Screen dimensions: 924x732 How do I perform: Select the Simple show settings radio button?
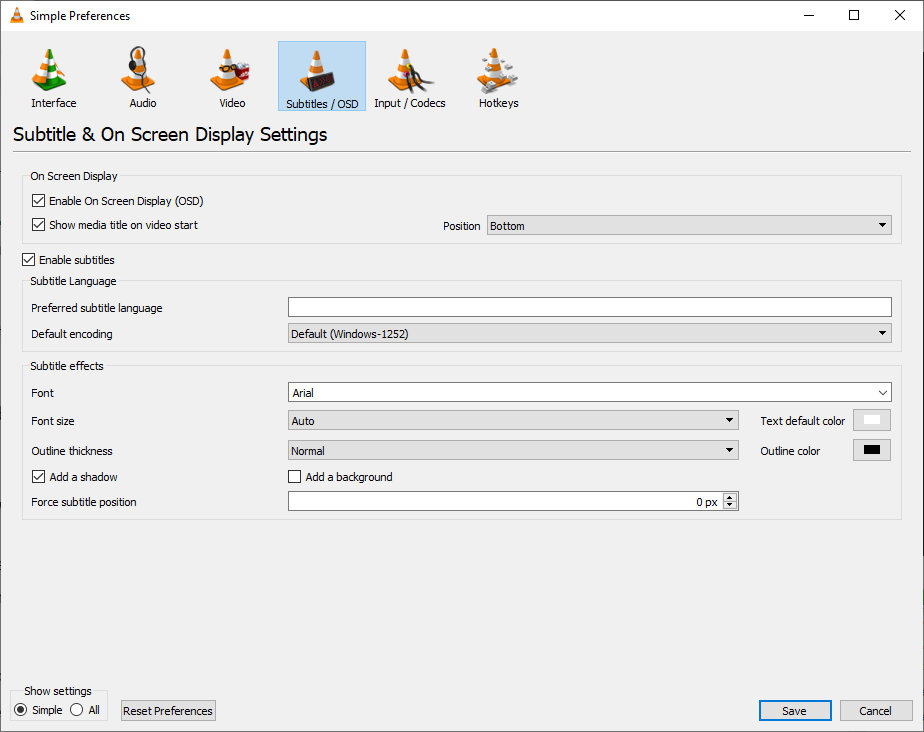click(21, 710)
